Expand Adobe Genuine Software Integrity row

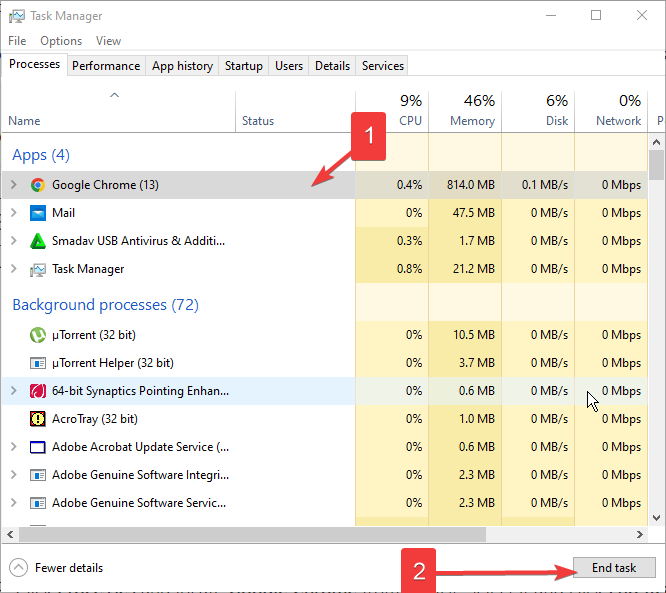[14, 475]
